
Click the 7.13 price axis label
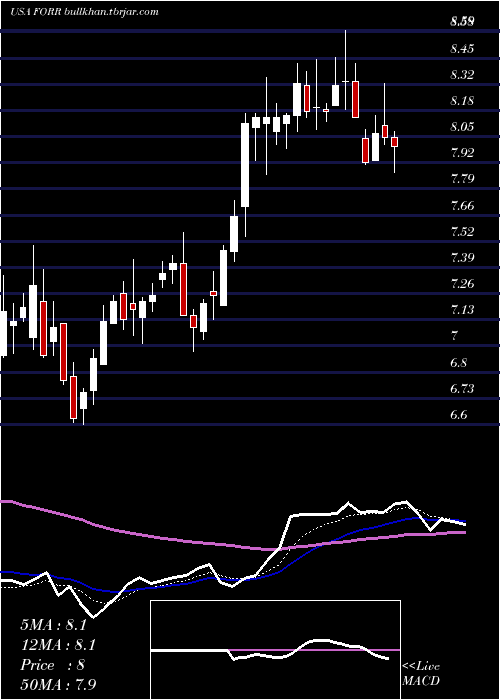(x=462, y=310)
